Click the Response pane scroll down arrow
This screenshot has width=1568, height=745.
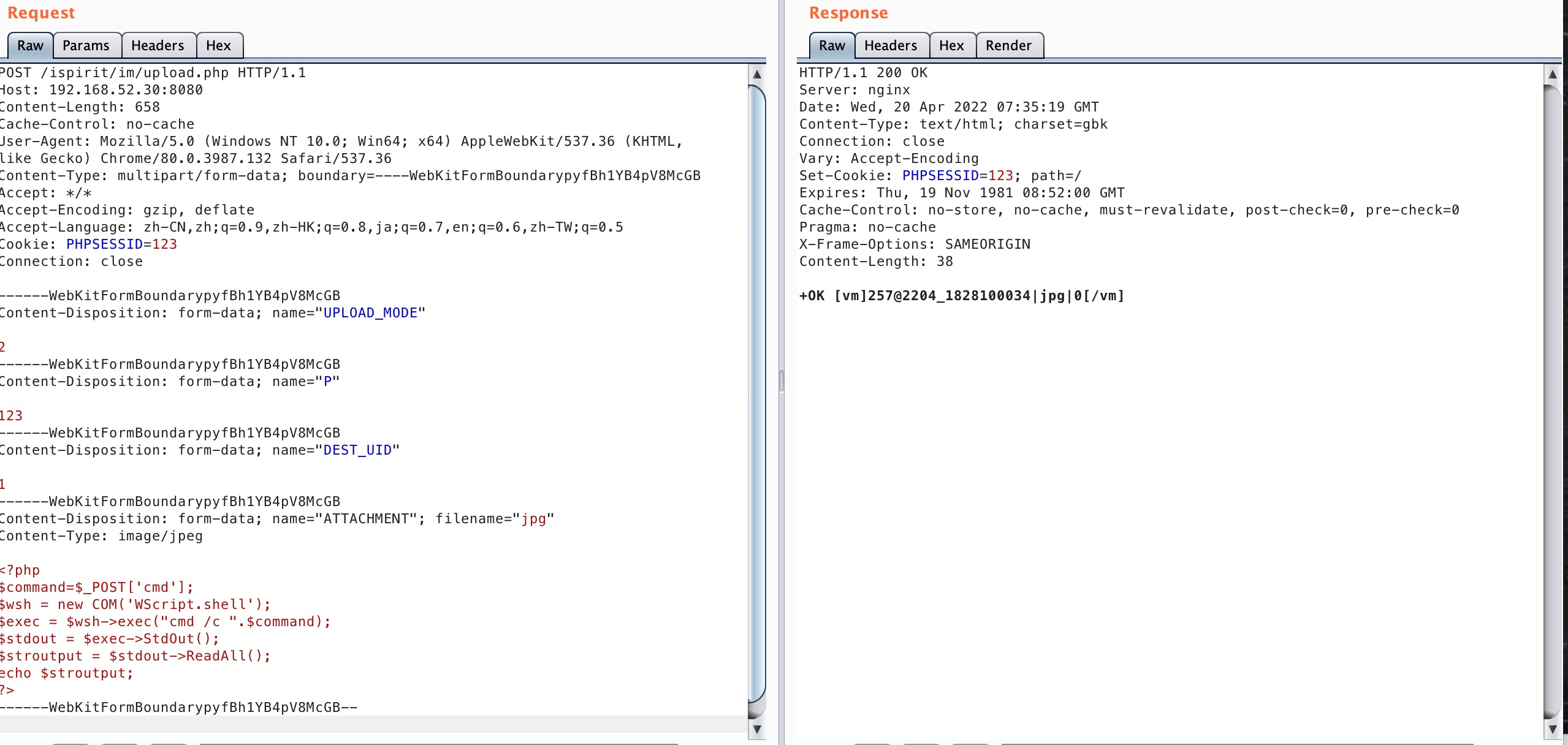coord(1553,729)
